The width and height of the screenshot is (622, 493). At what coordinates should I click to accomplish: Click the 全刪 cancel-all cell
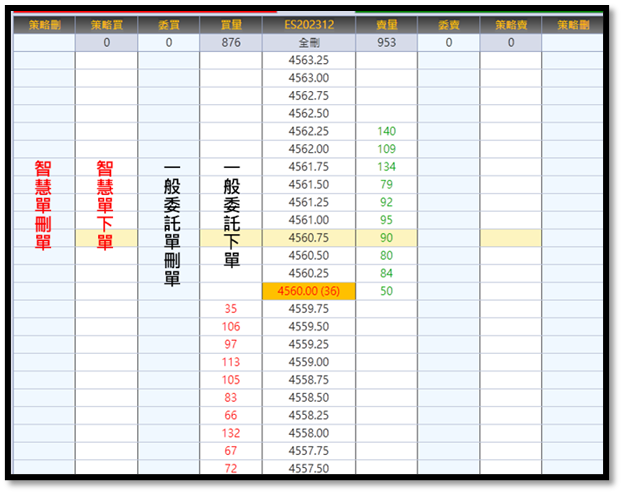tap(309, 43)
